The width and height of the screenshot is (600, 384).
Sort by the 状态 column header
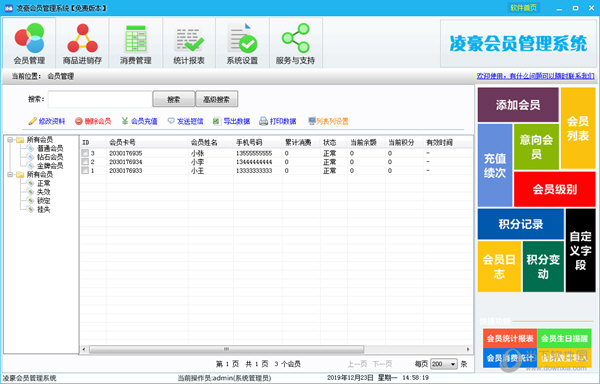329,142
